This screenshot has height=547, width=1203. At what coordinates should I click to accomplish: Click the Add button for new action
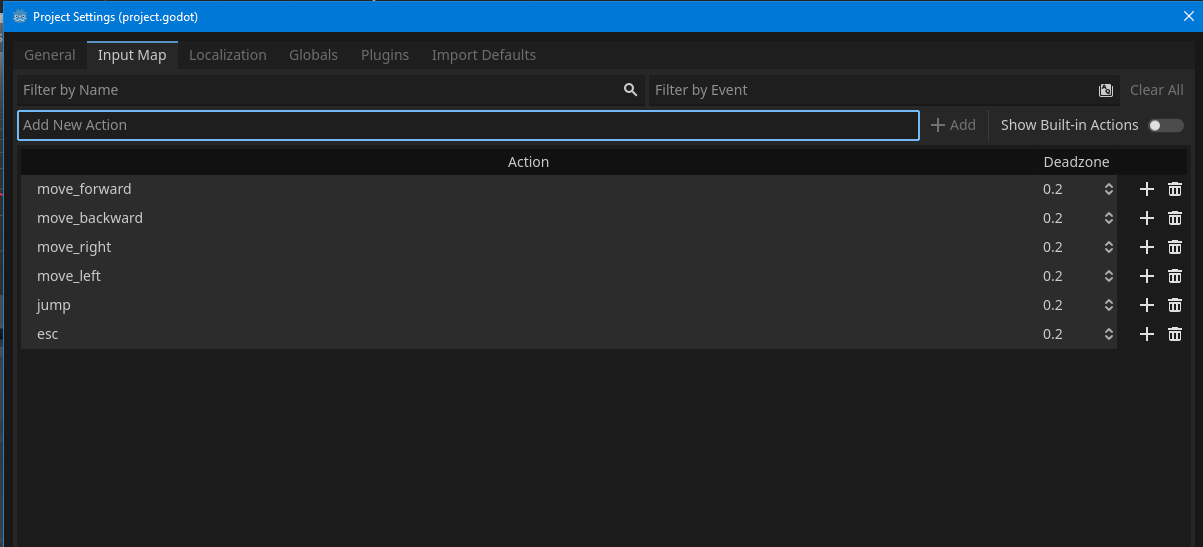(x=953, y=125)
